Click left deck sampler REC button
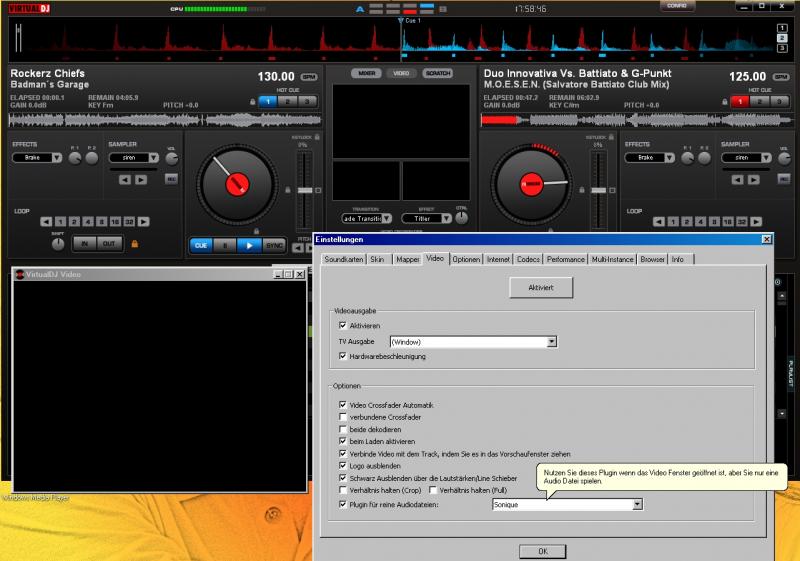The height and width of the screenshot is (561, 800). click(x=171, y=179)
